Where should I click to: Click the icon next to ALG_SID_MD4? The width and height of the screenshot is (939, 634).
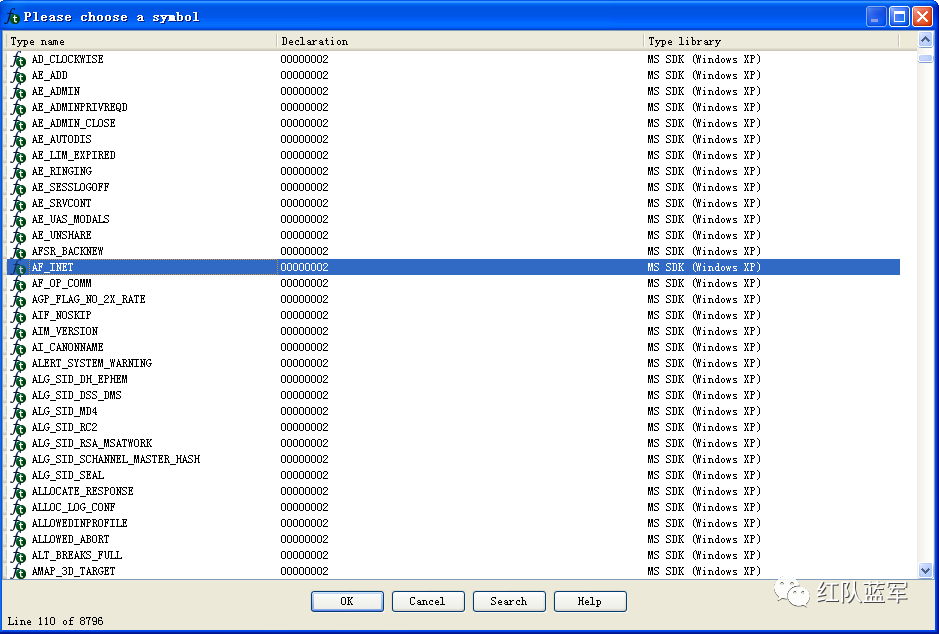[19, 412]
